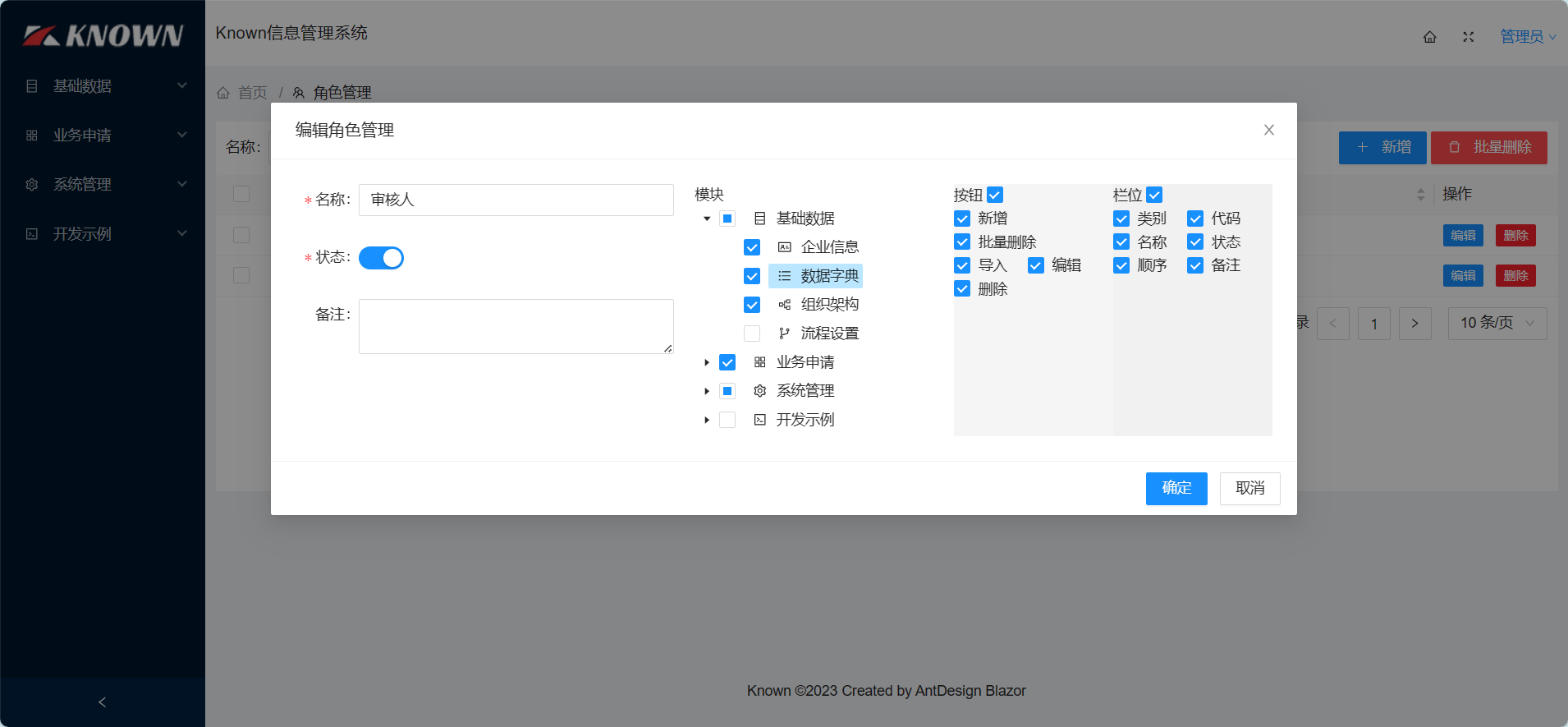
Task: Click the 业务申请 sidebar grid icon
Action: pos(32,136)
